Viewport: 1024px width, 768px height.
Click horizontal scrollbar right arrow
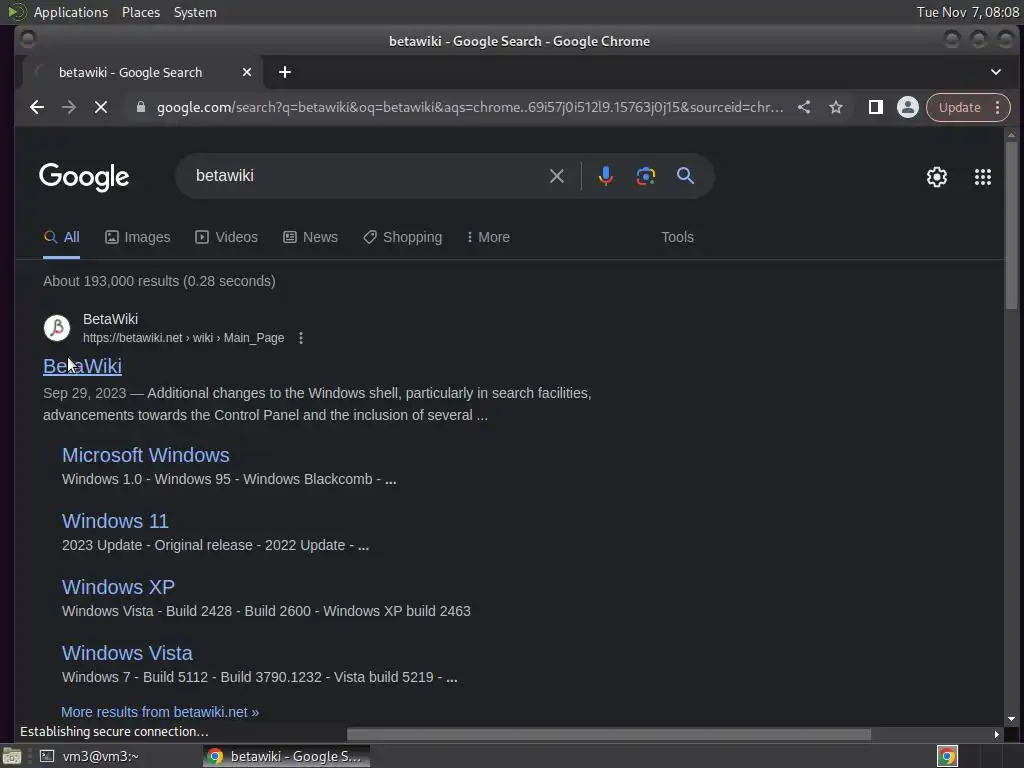(996, 734)
